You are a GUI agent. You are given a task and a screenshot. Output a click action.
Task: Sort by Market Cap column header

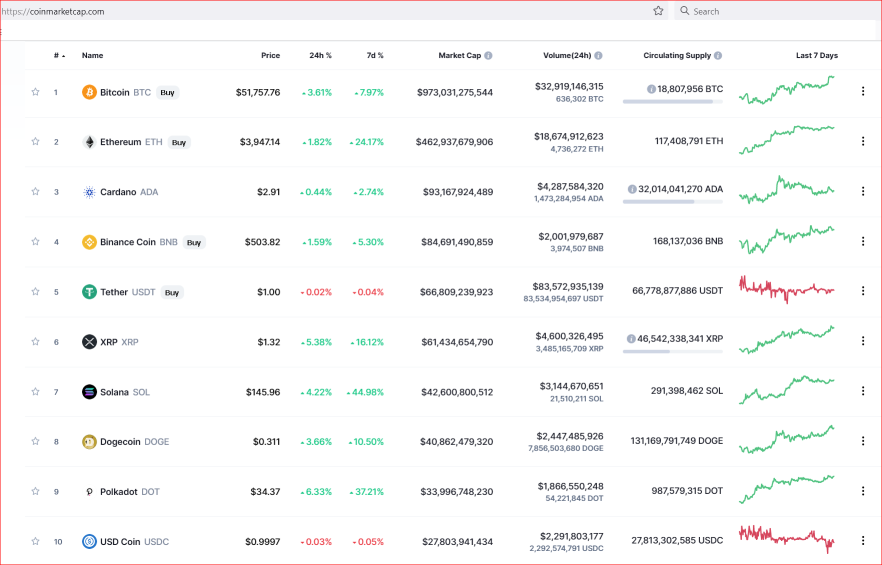pos(460,55)
